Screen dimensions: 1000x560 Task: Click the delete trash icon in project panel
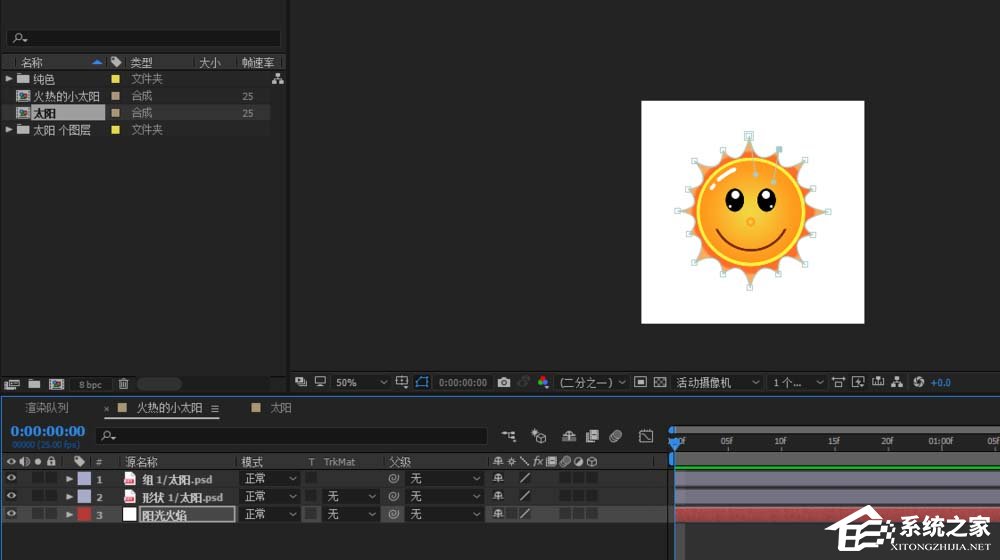click(123, 384)
